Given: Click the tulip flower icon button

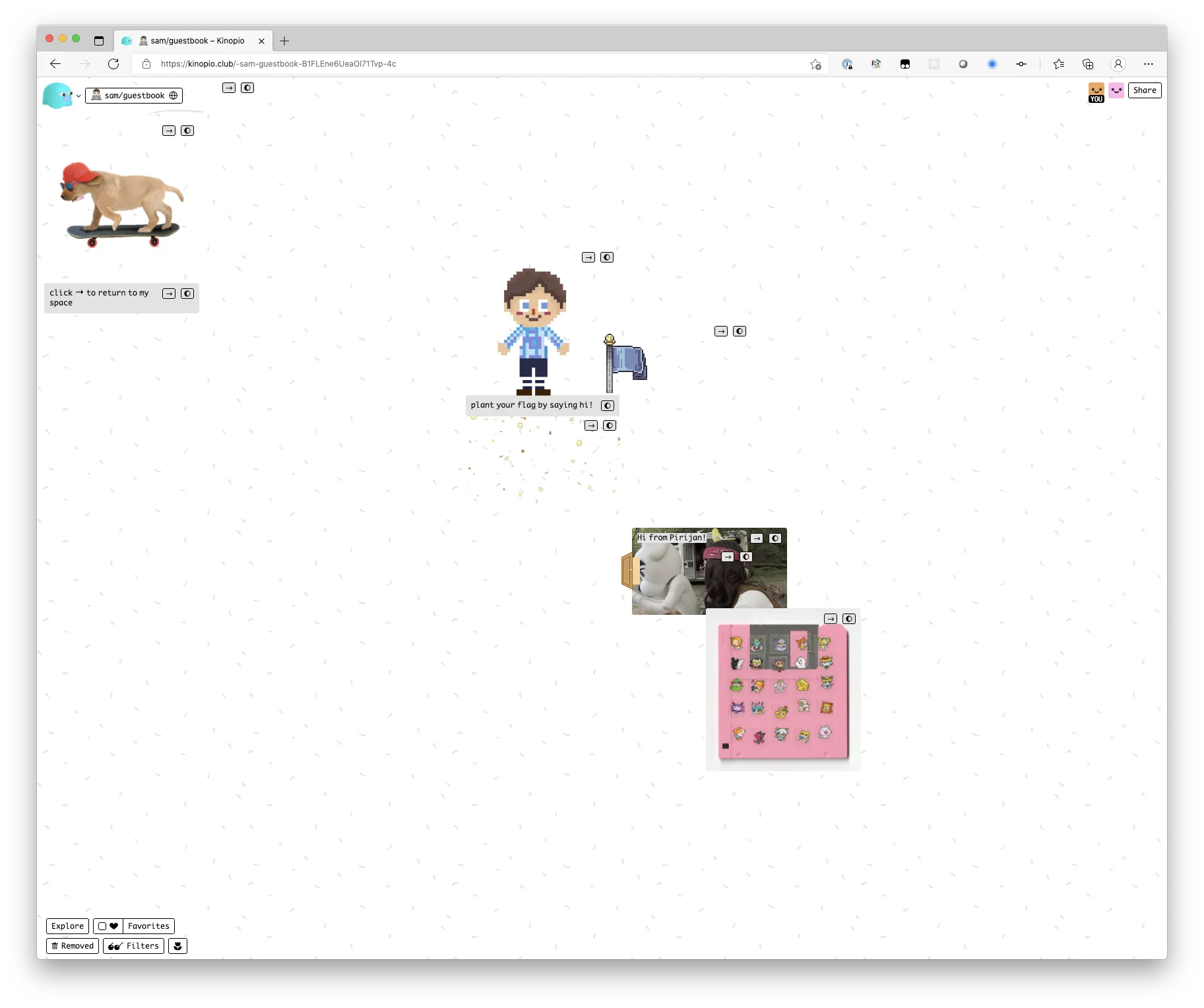Looking at the screenshot, I should (x=177, y=946).
